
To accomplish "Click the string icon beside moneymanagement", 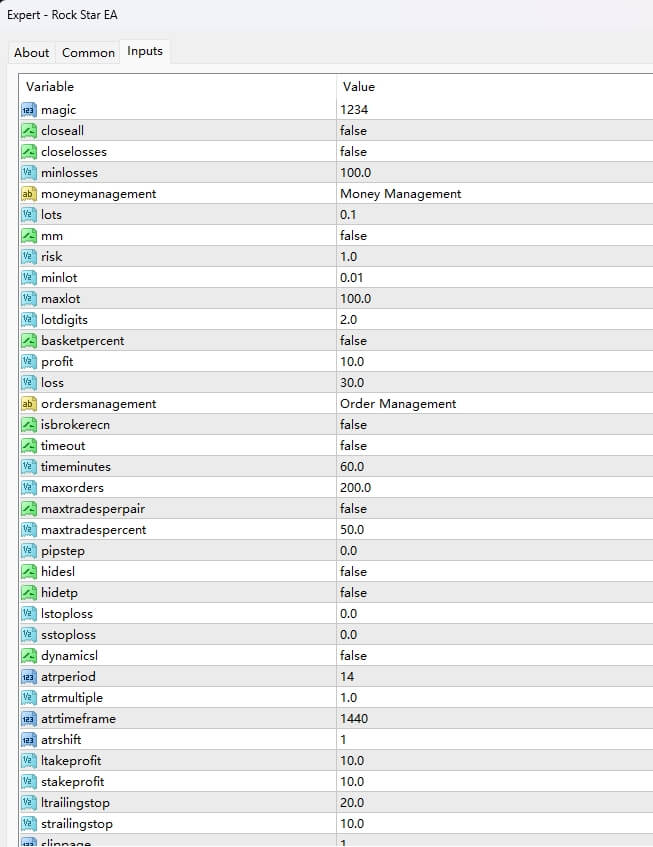I will point(29,194).
